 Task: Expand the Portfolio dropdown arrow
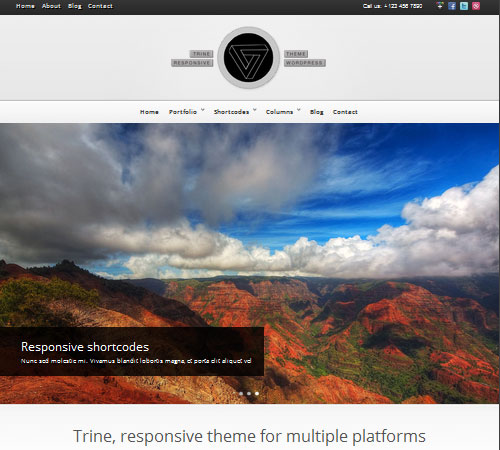tap(202, 110)
